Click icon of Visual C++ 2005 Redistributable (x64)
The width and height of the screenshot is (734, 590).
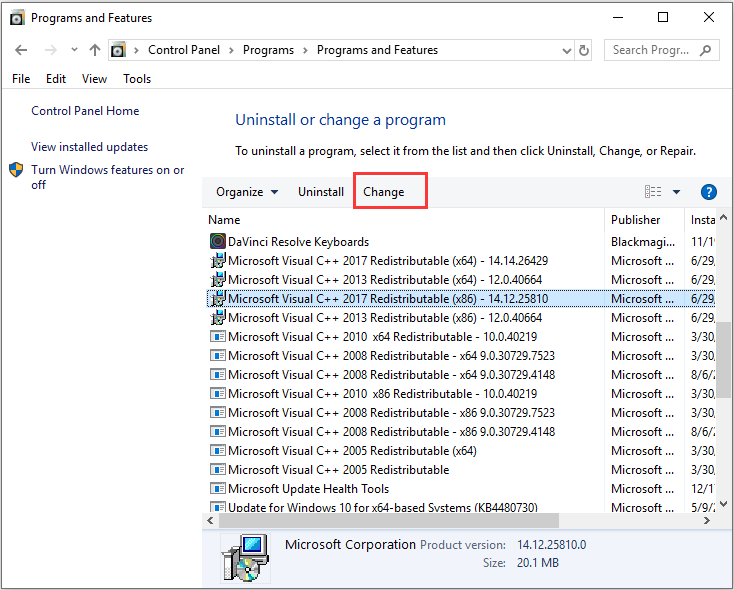218,450
